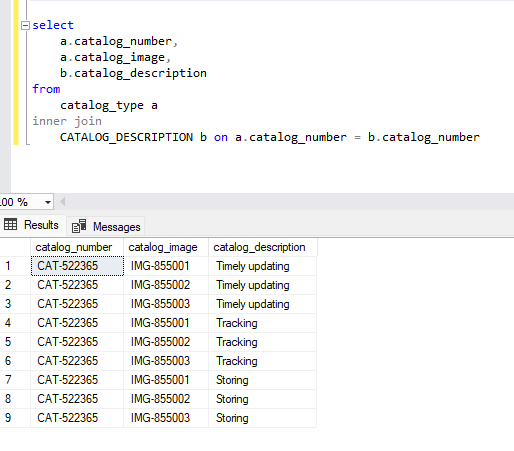Click the horizontal scroll left arrow

(62, 202)
